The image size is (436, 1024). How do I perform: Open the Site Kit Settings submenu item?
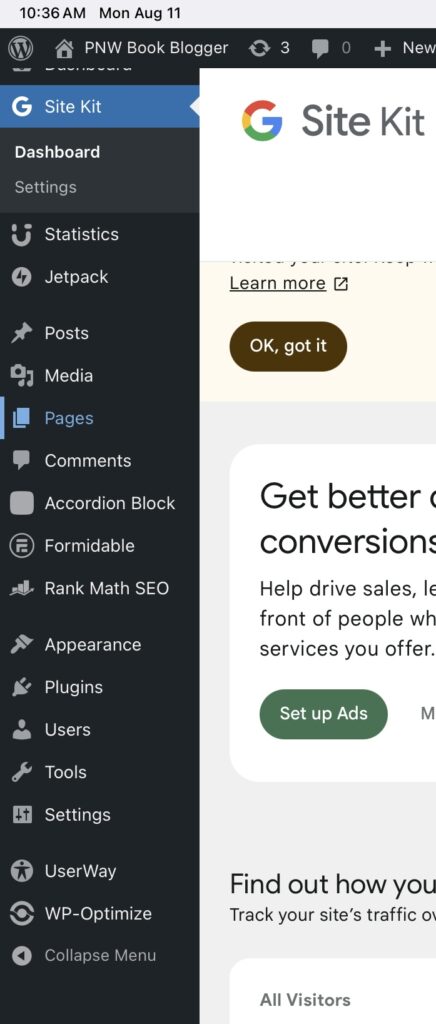(x=46, y=187)
